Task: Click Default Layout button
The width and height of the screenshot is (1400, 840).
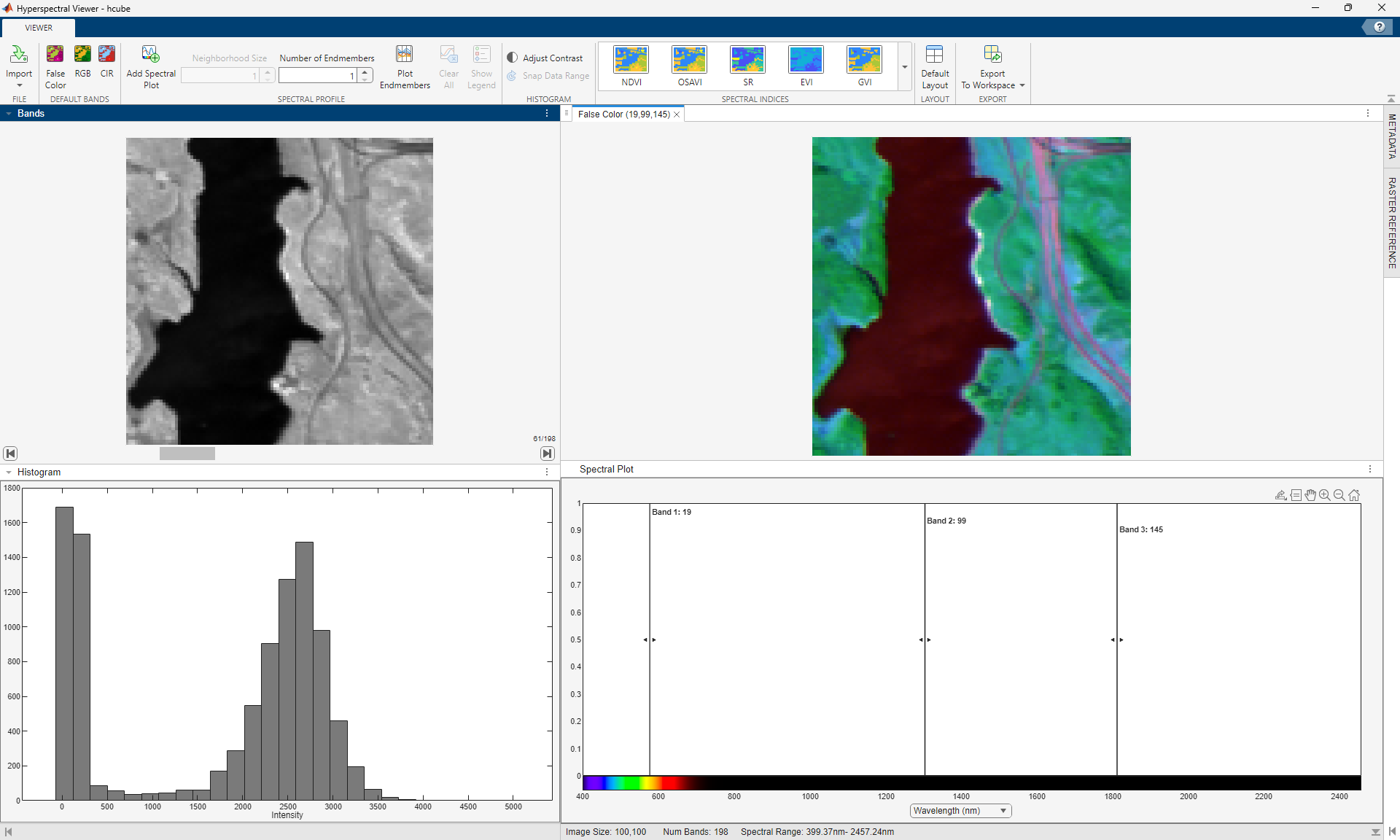Action: click(935, 66)
